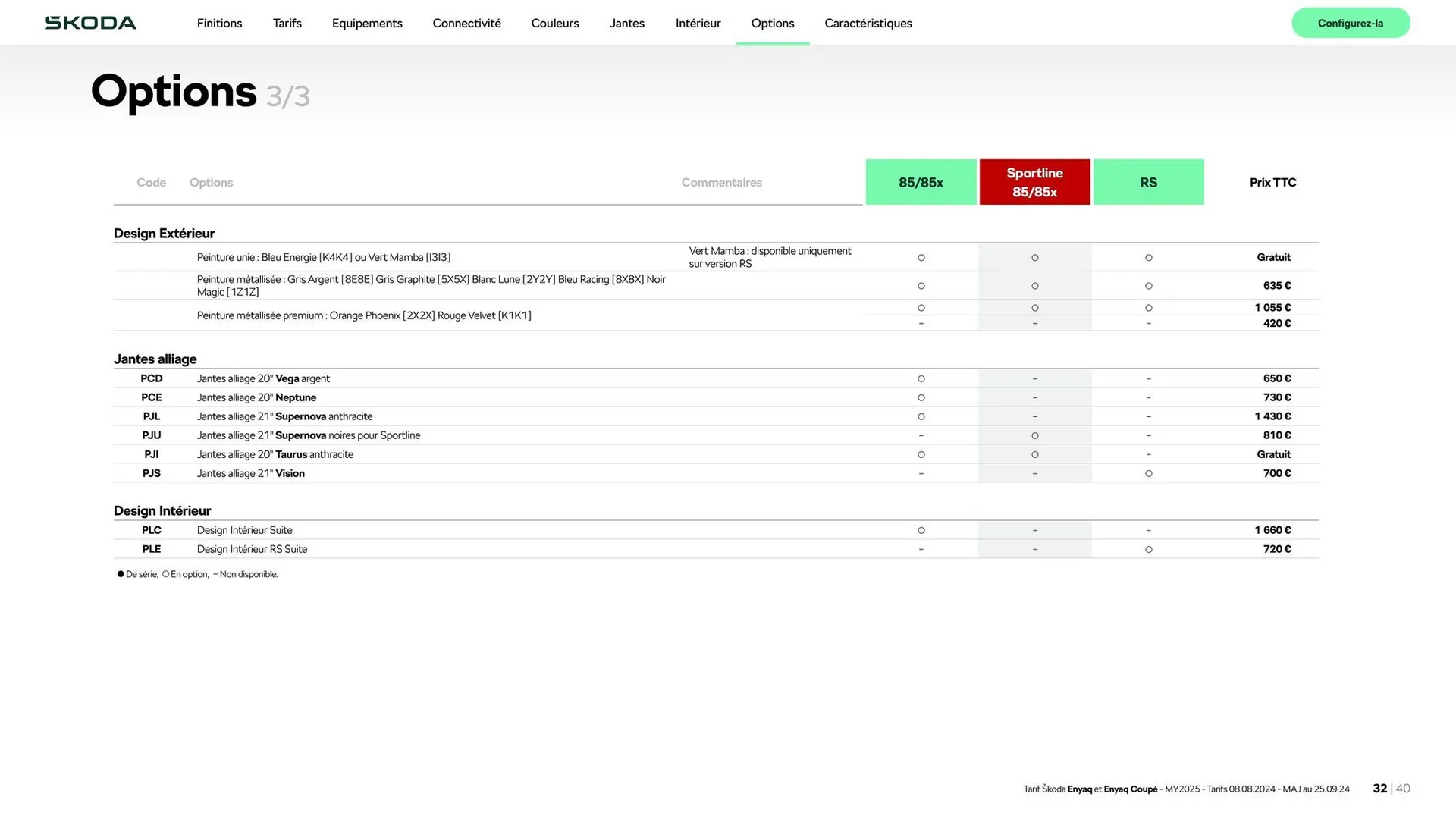
Task: Click the green RS column header
Action: point(1148,182)
